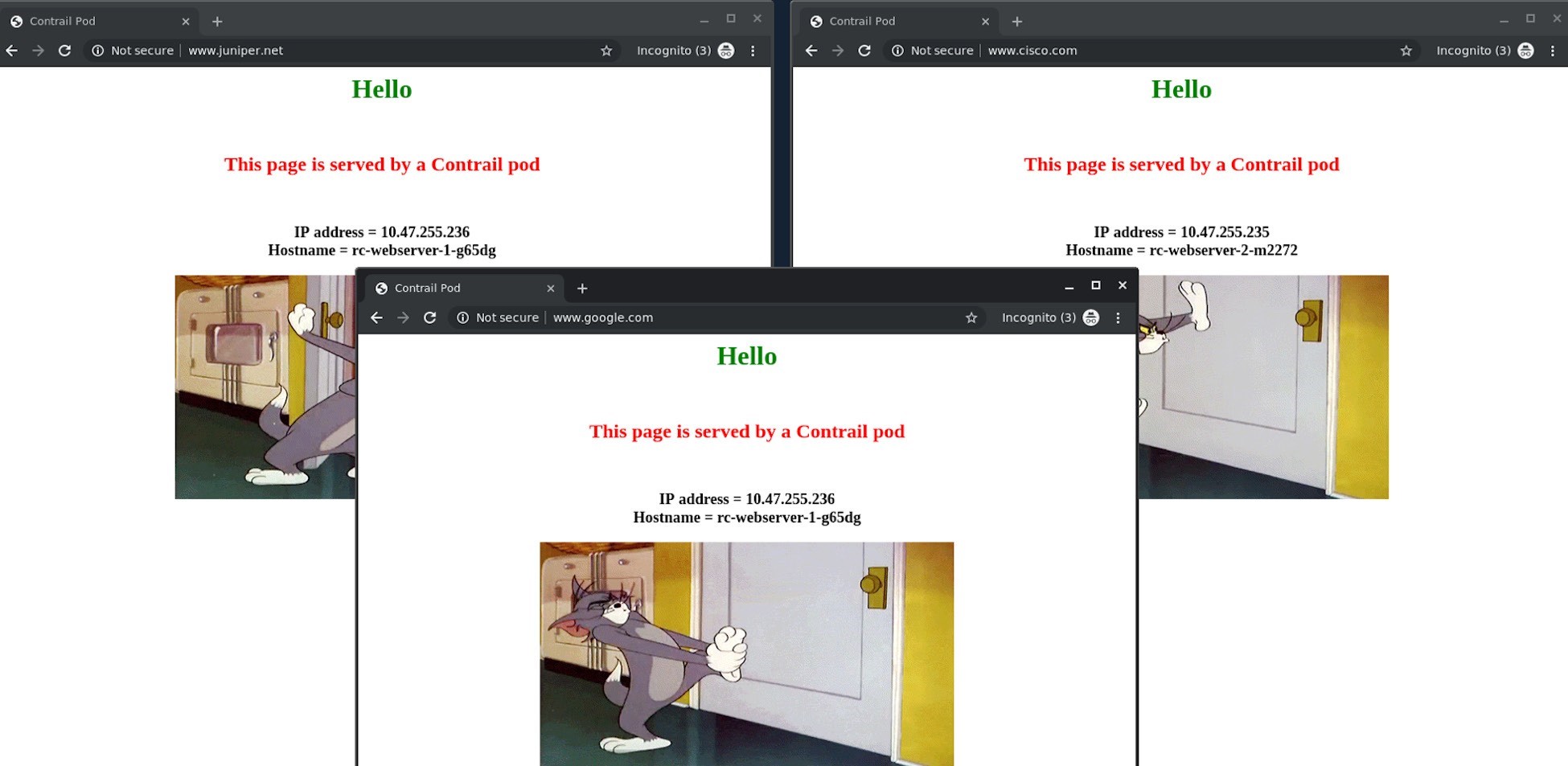The width and height of the screenshot is (1568, 766).
Task: Close Contrail Pod tab in cisco.com window
Action: (985, 22)
